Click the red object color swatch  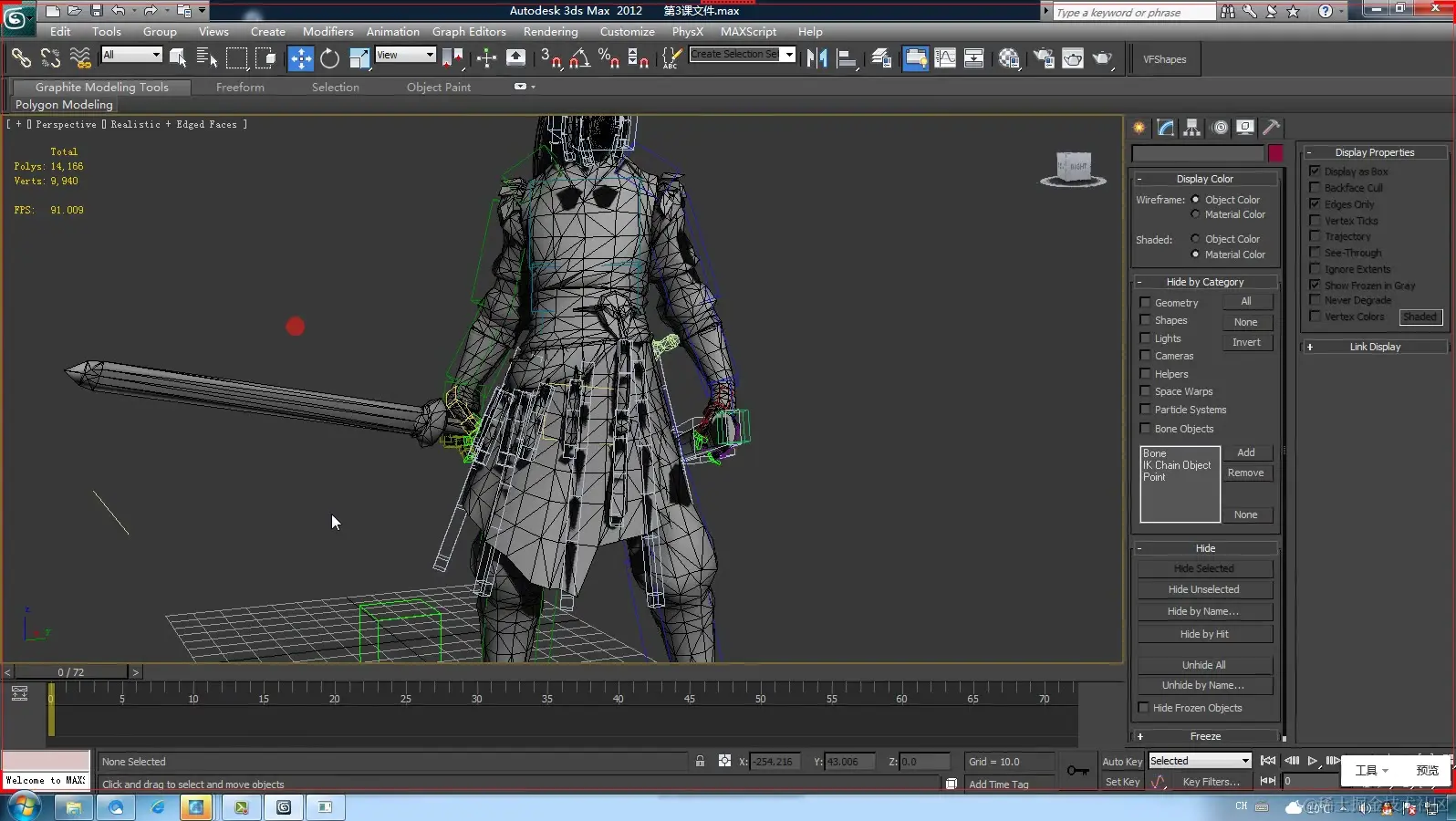click(x=1275, y=153)
